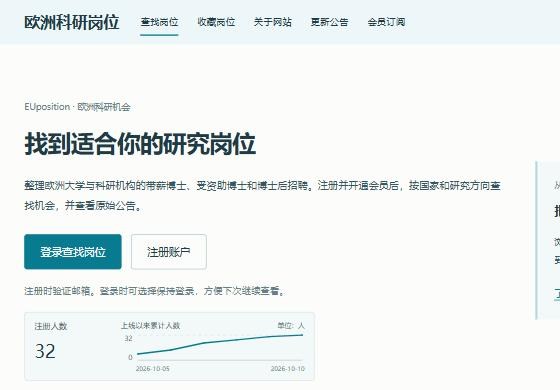
Task: Click the 欧洲科研岗位 site logo
Action: click(x=71, y=22)
